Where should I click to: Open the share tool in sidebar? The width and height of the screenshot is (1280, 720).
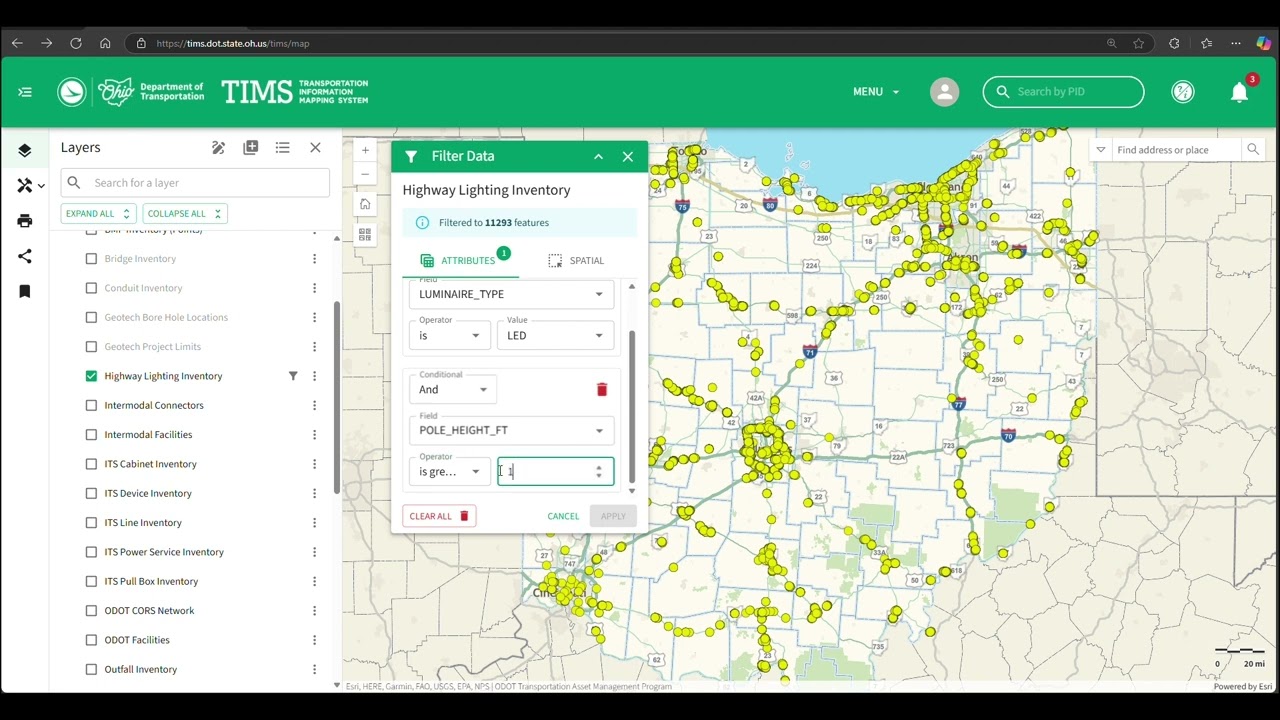click(x=25, y=256)
